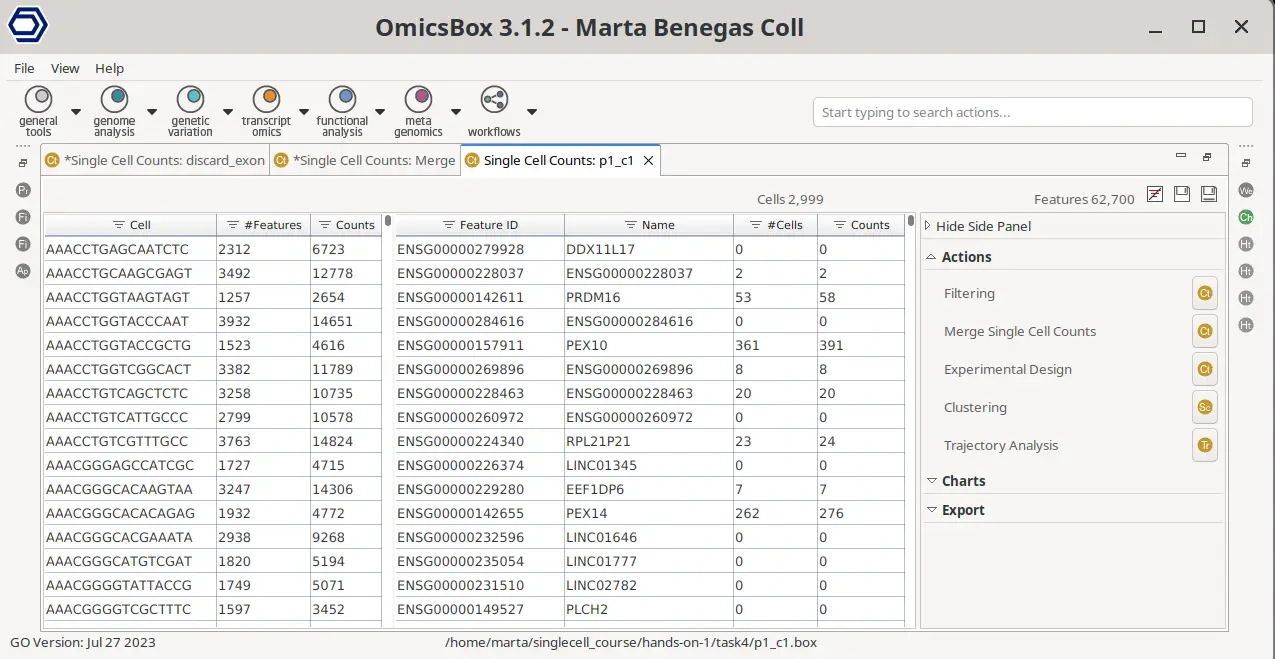The height and width of the screenshot is (659, 1275).
Task: Launch Experimental Design via Ct button
Action: [1205, 370]
